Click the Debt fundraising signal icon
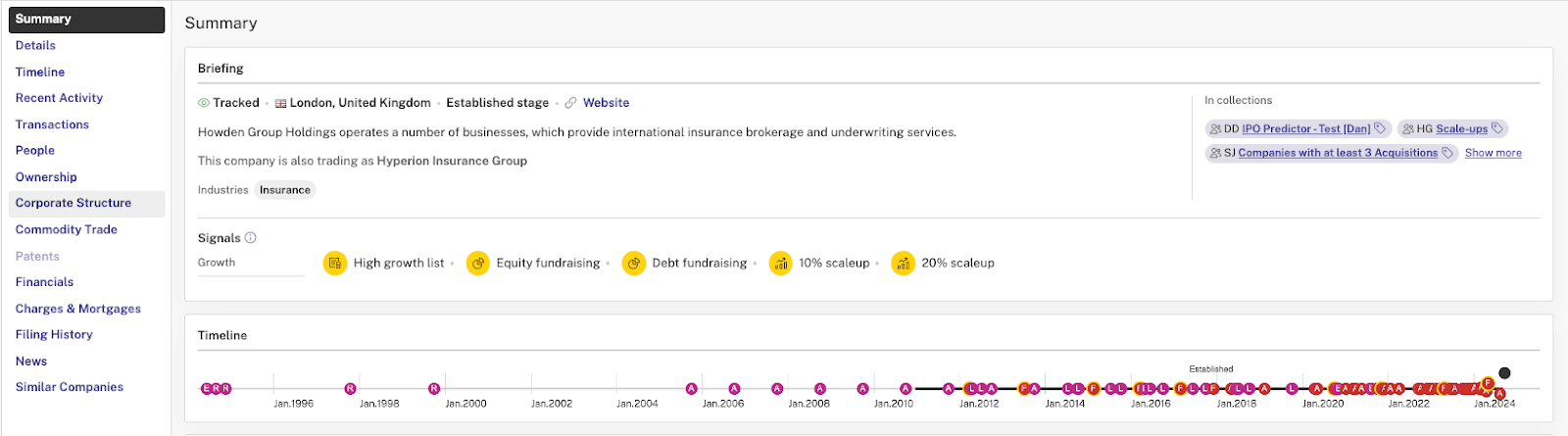This screenshot has width=1568, height=436. 634,263
